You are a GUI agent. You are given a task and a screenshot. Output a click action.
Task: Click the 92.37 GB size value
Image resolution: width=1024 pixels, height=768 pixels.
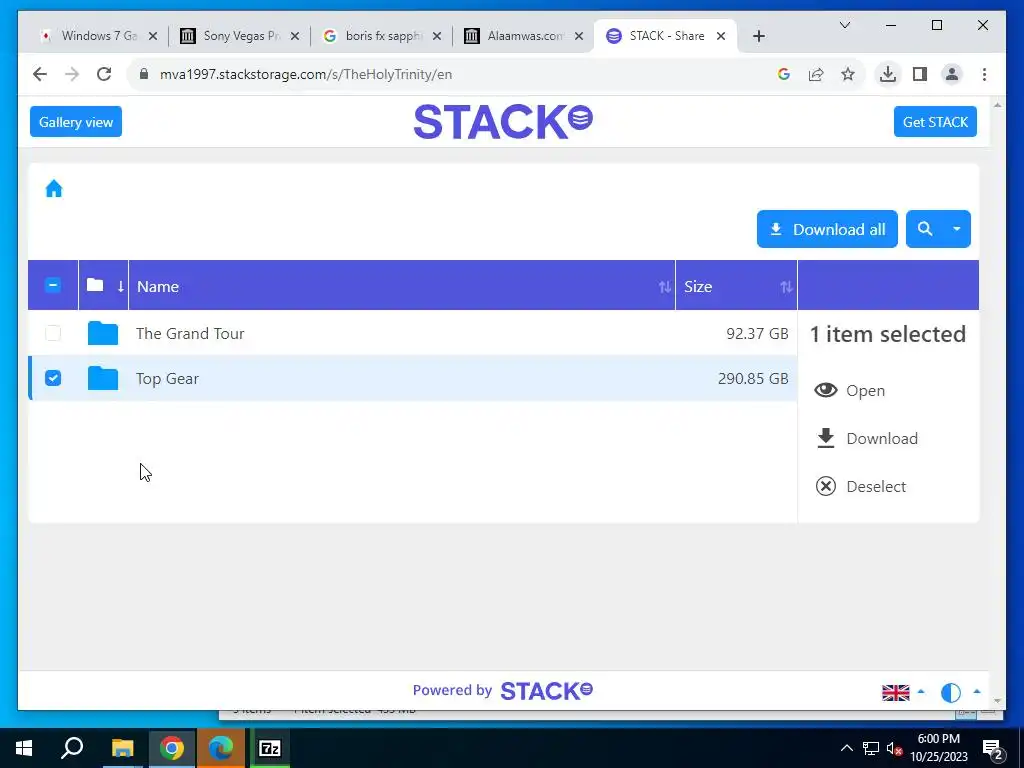click(x=757, y=333)
